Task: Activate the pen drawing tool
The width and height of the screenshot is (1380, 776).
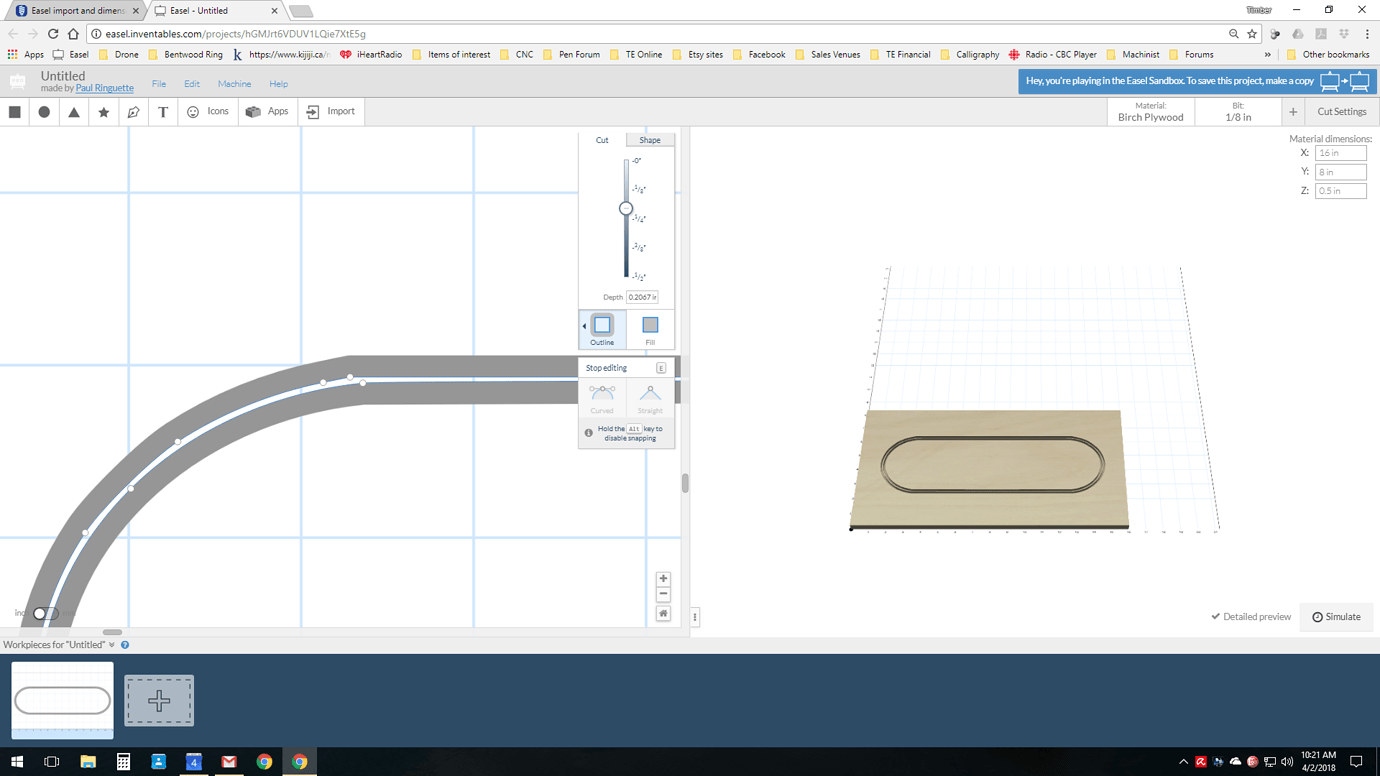Action: [x=134, y=111]
